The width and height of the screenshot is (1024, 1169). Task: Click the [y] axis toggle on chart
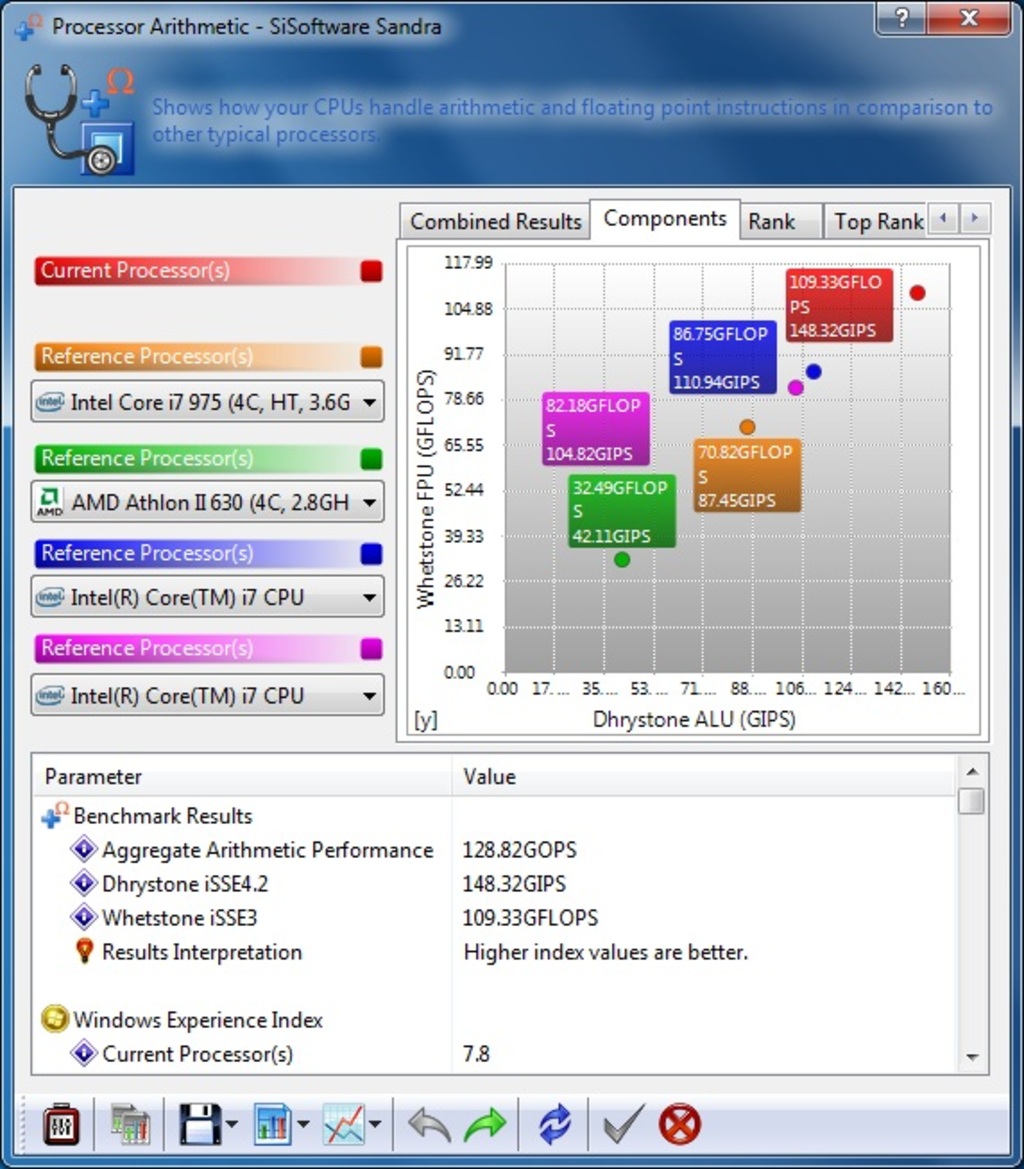tap(426, 720)
